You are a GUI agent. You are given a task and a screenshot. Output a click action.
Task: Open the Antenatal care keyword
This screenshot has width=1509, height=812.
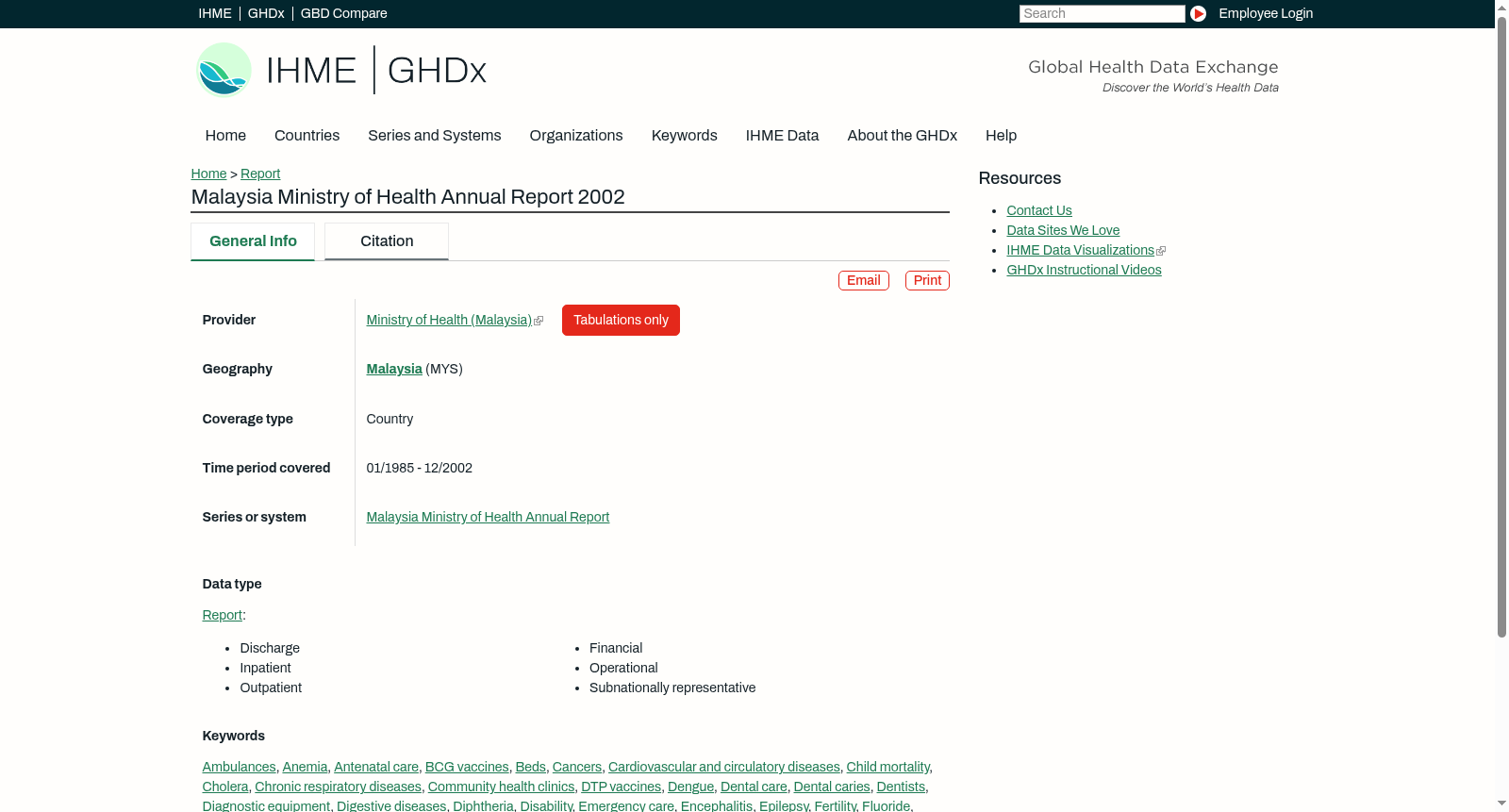376,767
